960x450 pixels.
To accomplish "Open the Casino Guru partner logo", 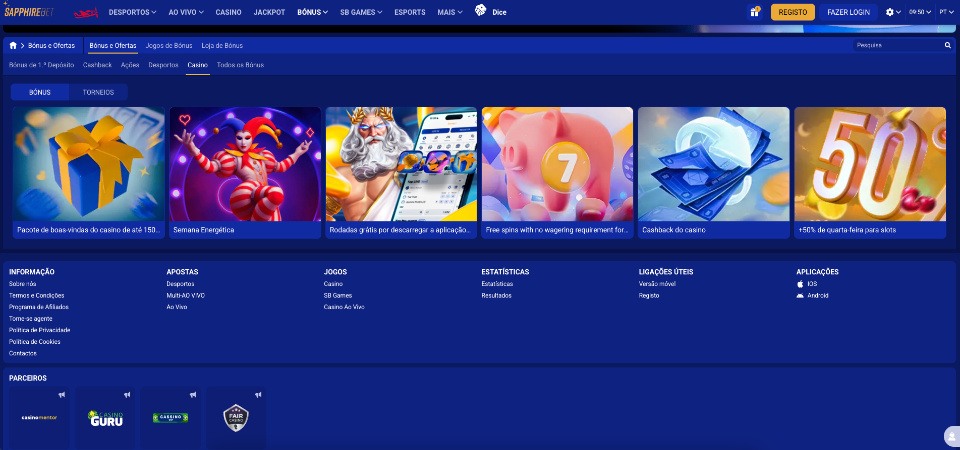I will (x=105, y=418).
